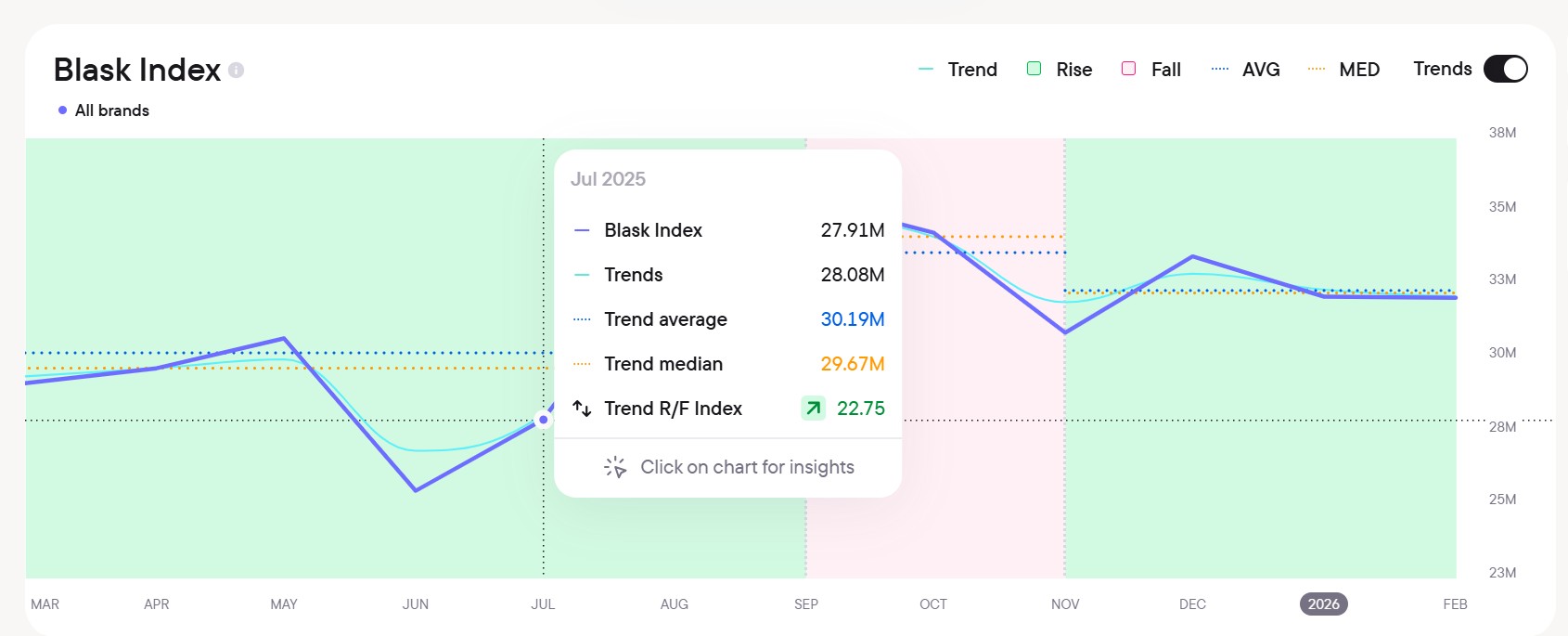Click the pink Fall legend swatch

(x=1128, y=69)
